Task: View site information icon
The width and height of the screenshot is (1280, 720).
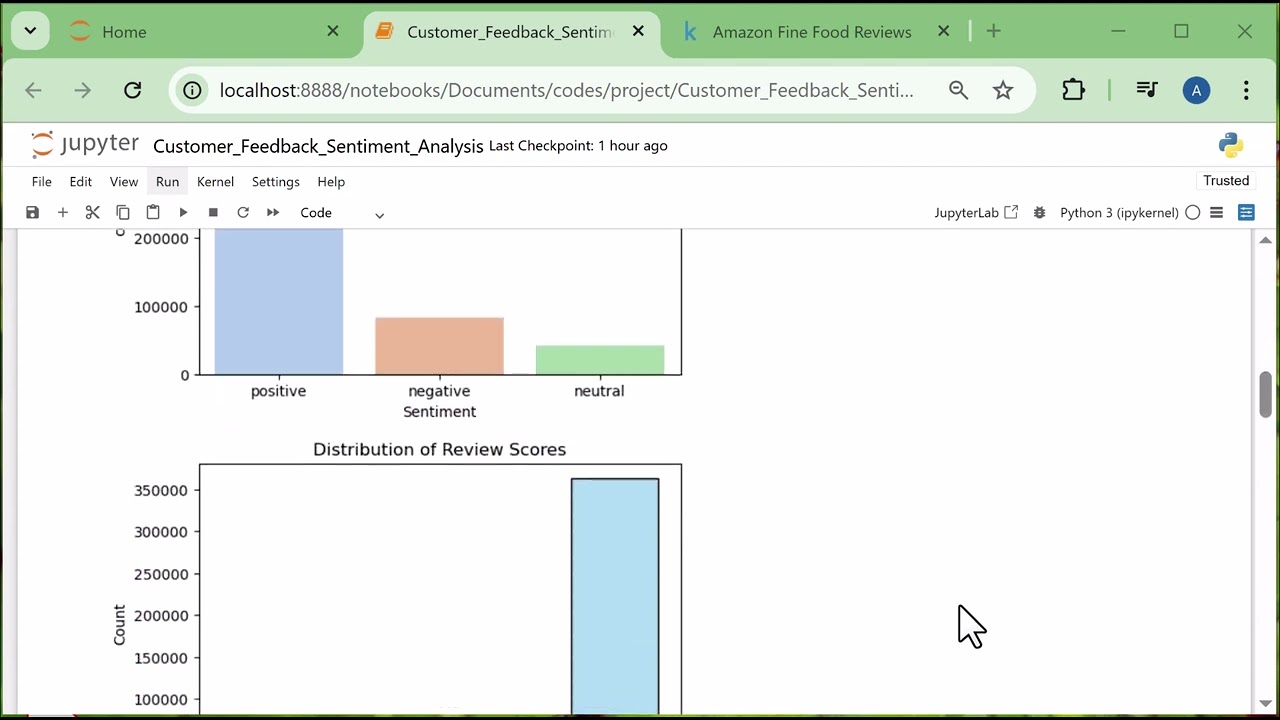Action: click(x=190, y=90)
